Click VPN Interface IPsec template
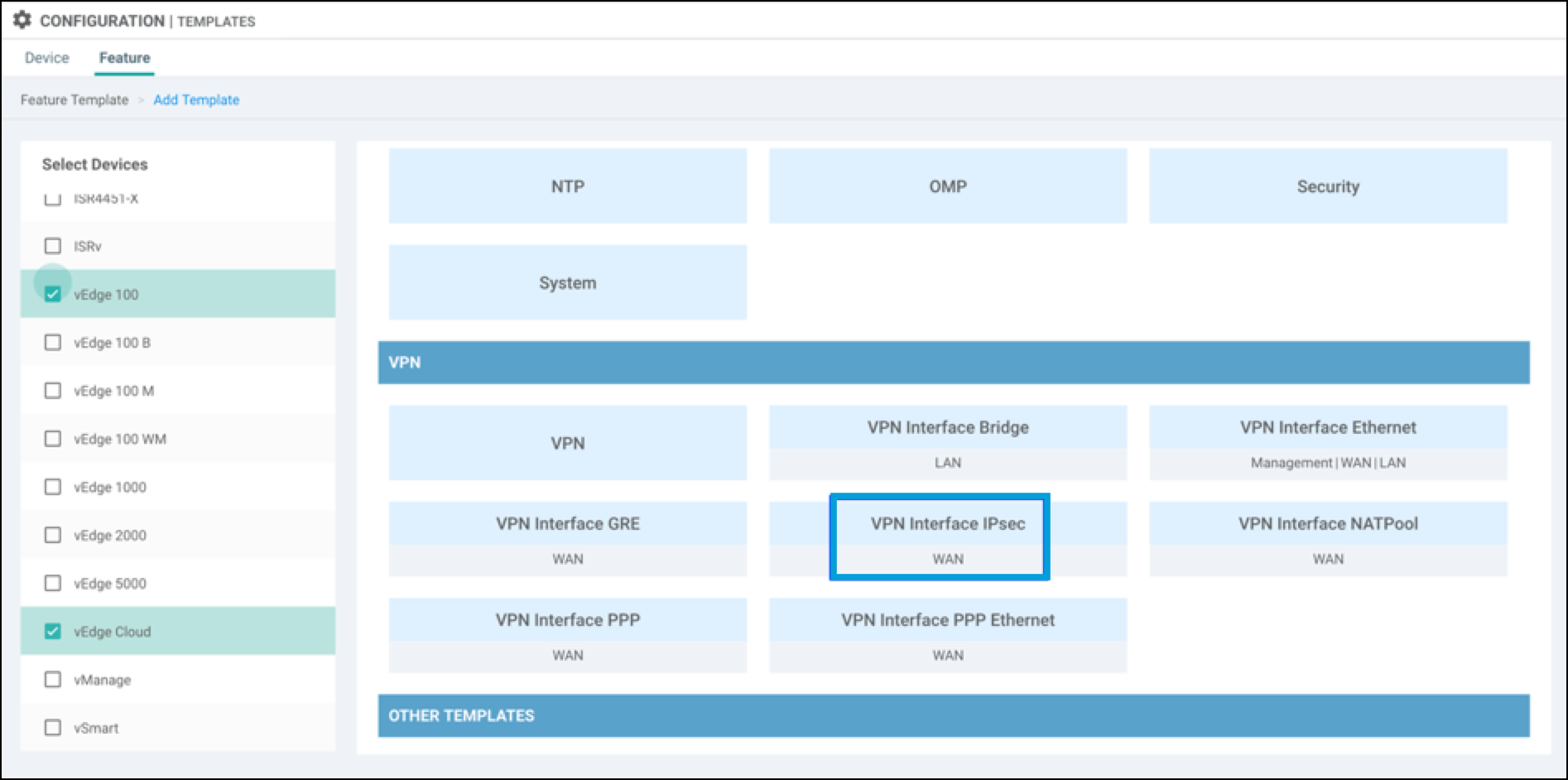The height and width of the screenshot is (780, 1568). 948,539
